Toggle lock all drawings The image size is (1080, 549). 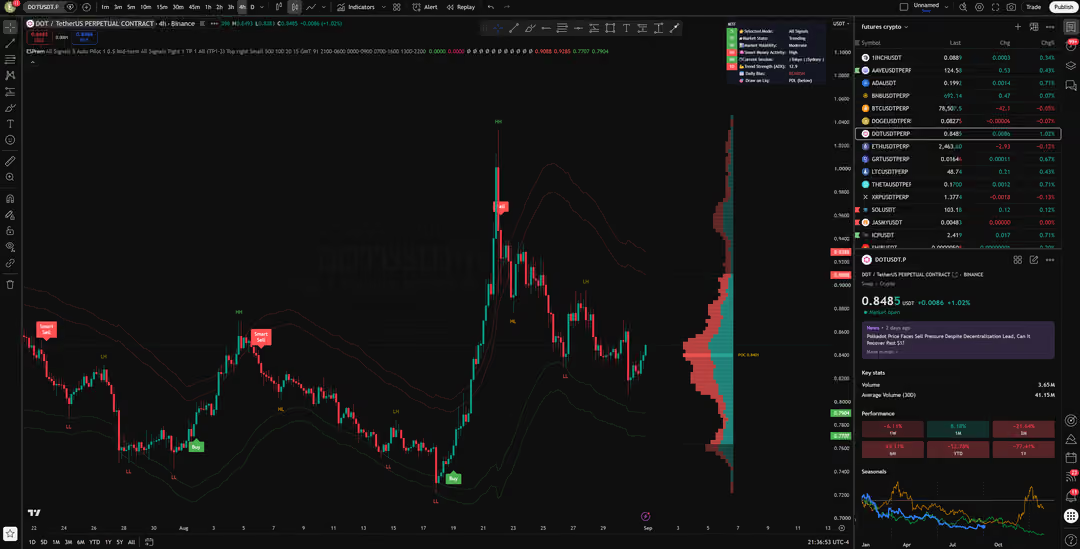pyautogui.click(x=10, y=231)
